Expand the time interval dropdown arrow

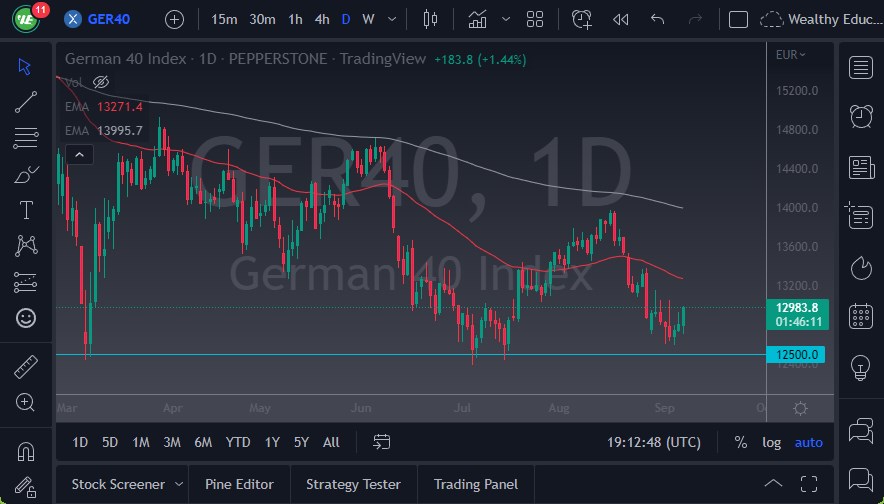click(x=390, y=19)
